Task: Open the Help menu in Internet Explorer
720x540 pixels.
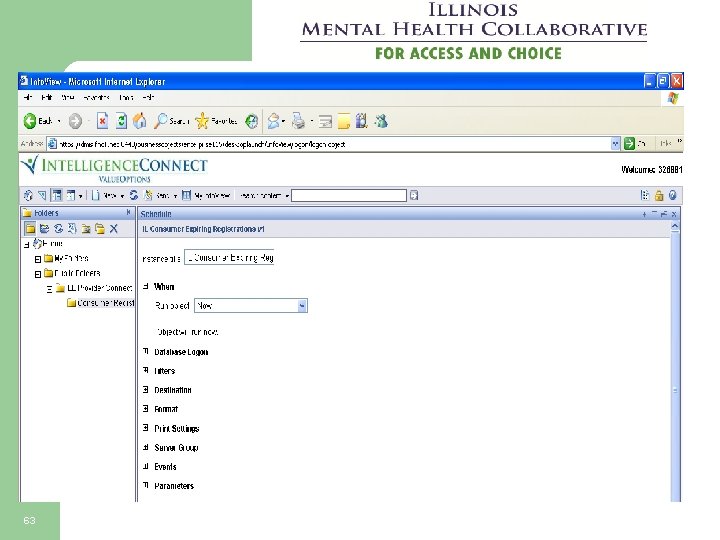Action: pos(148,97)
